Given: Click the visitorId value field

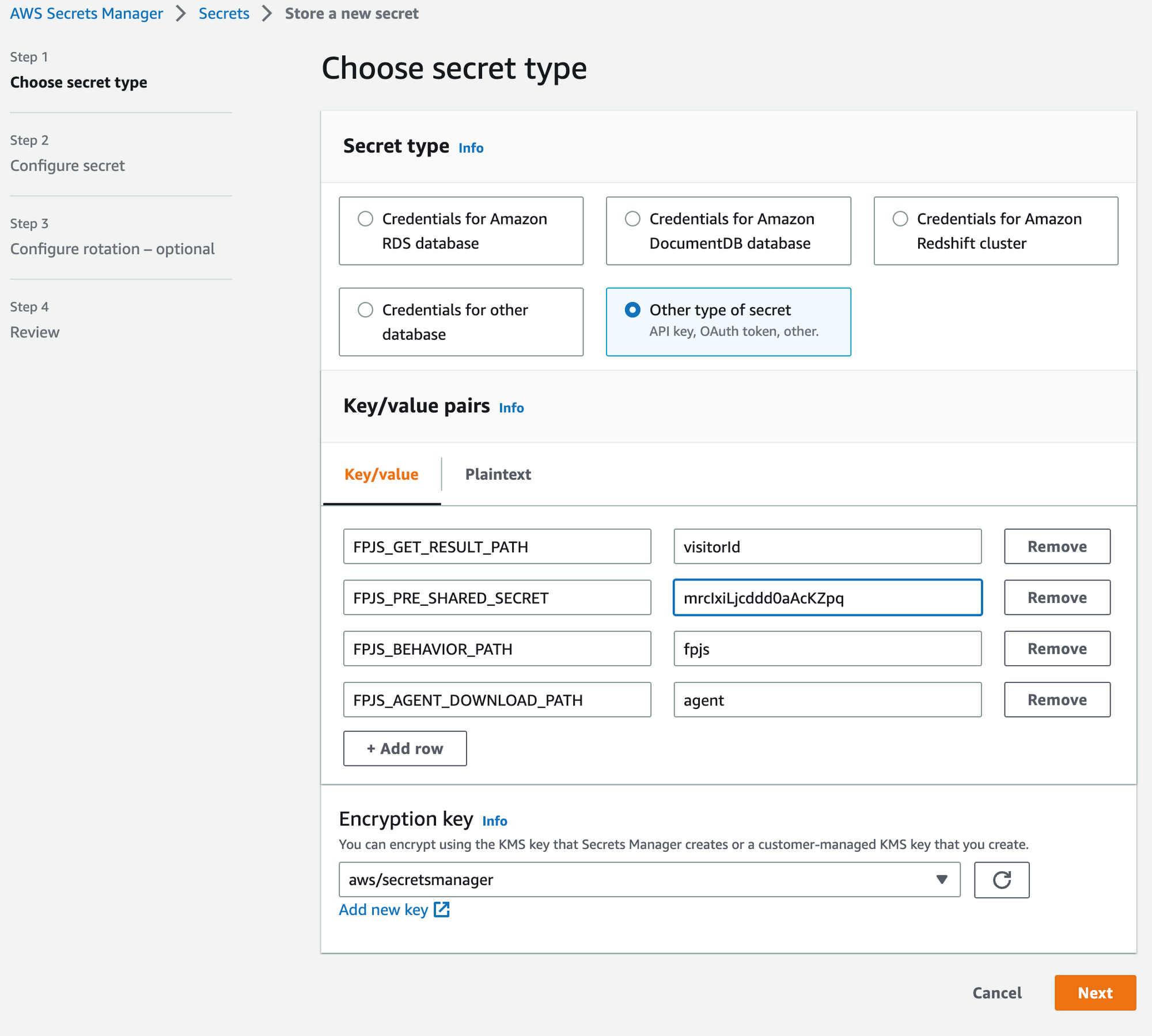Looking at the screenshot, I should click(x=828, y=546).
